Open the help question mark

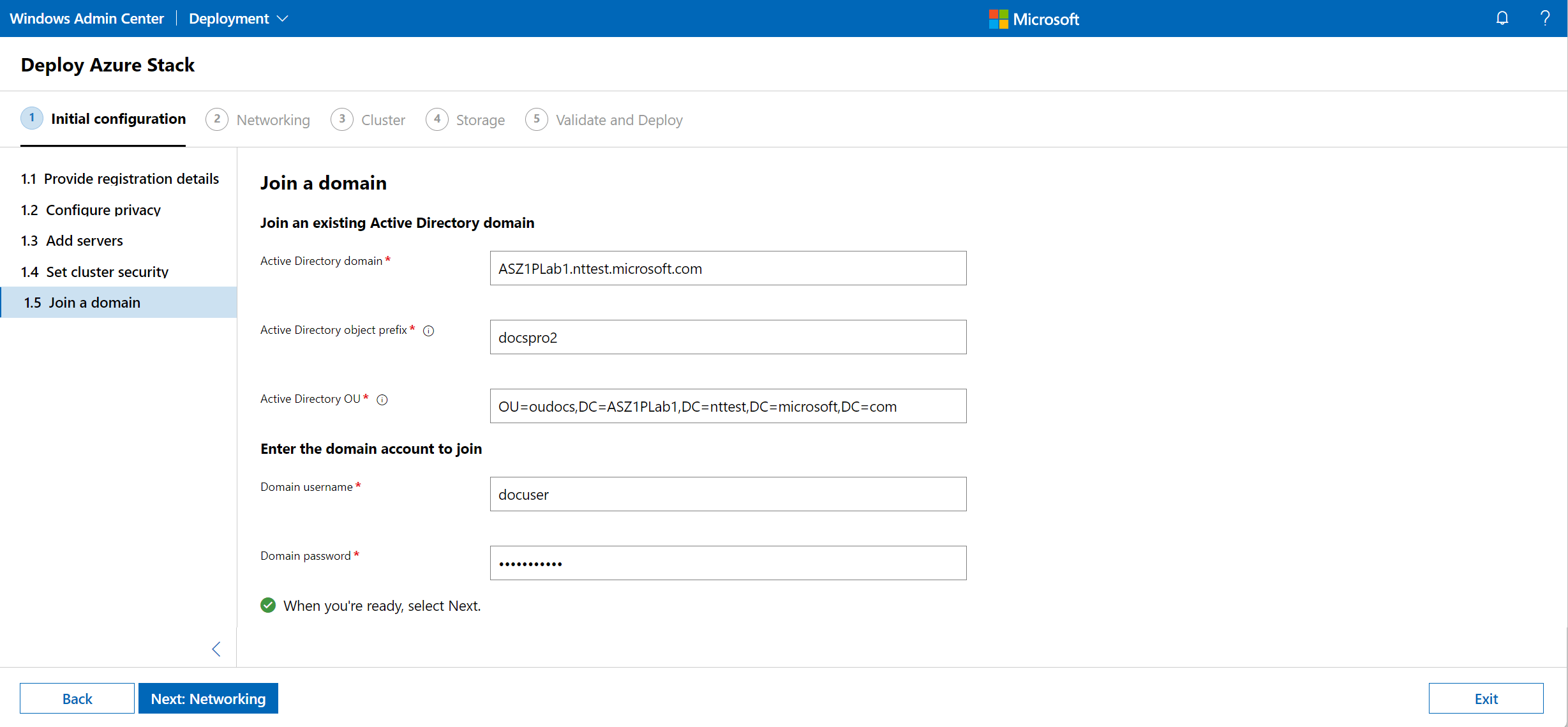click(x=1545, y=18)
